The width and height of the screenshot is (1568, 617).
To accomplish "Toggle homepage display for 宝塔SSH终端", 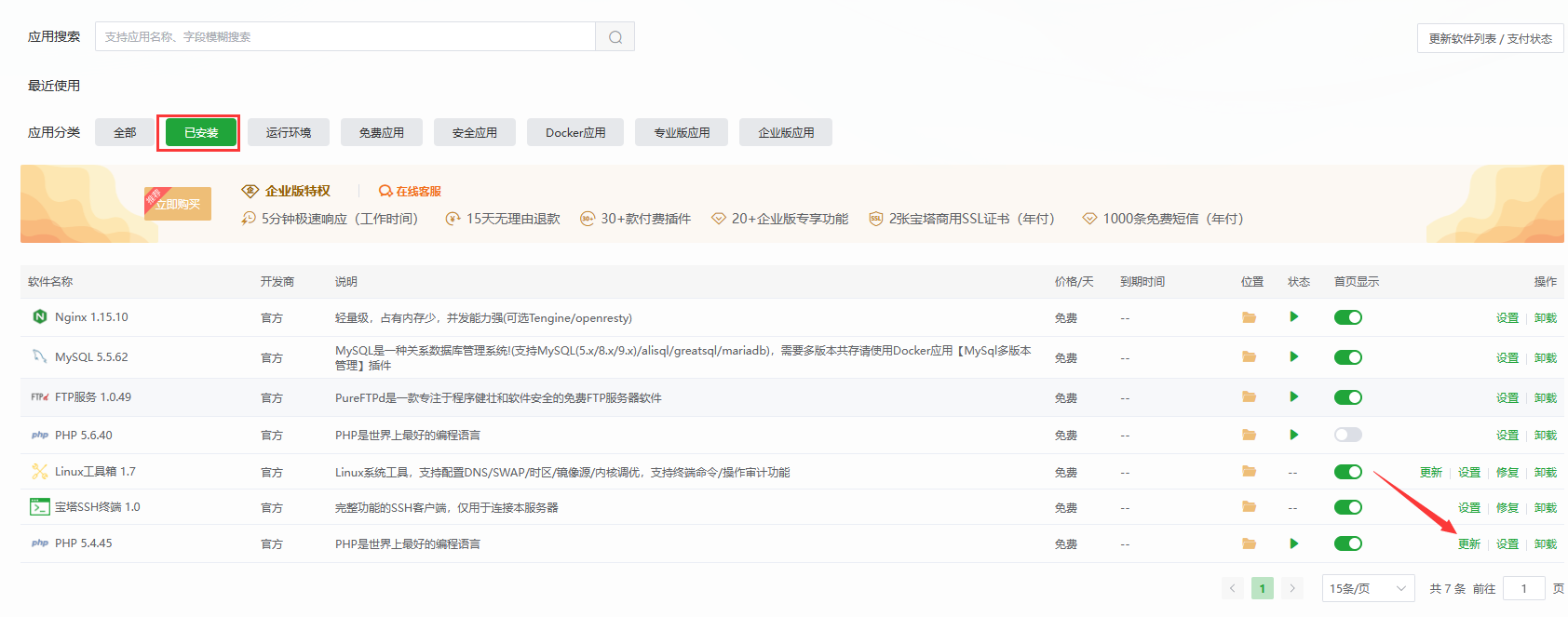I will tap(1348, 507).
